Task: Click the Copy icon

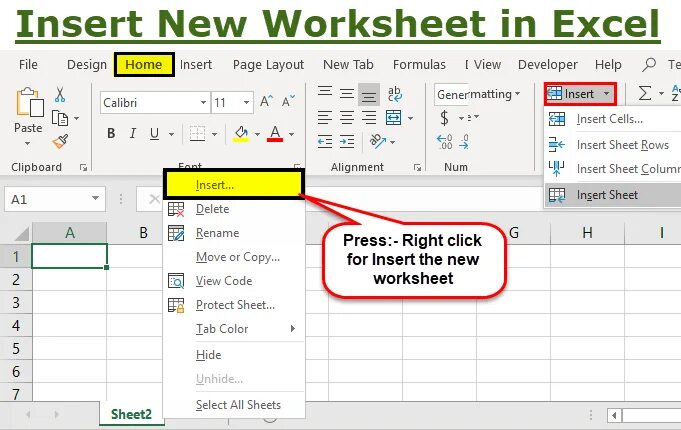Action: 60,118
